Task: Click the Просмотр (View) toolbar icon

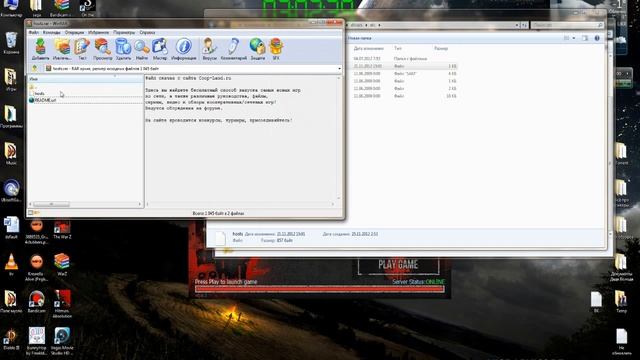Action: click(x=102, y=49)
